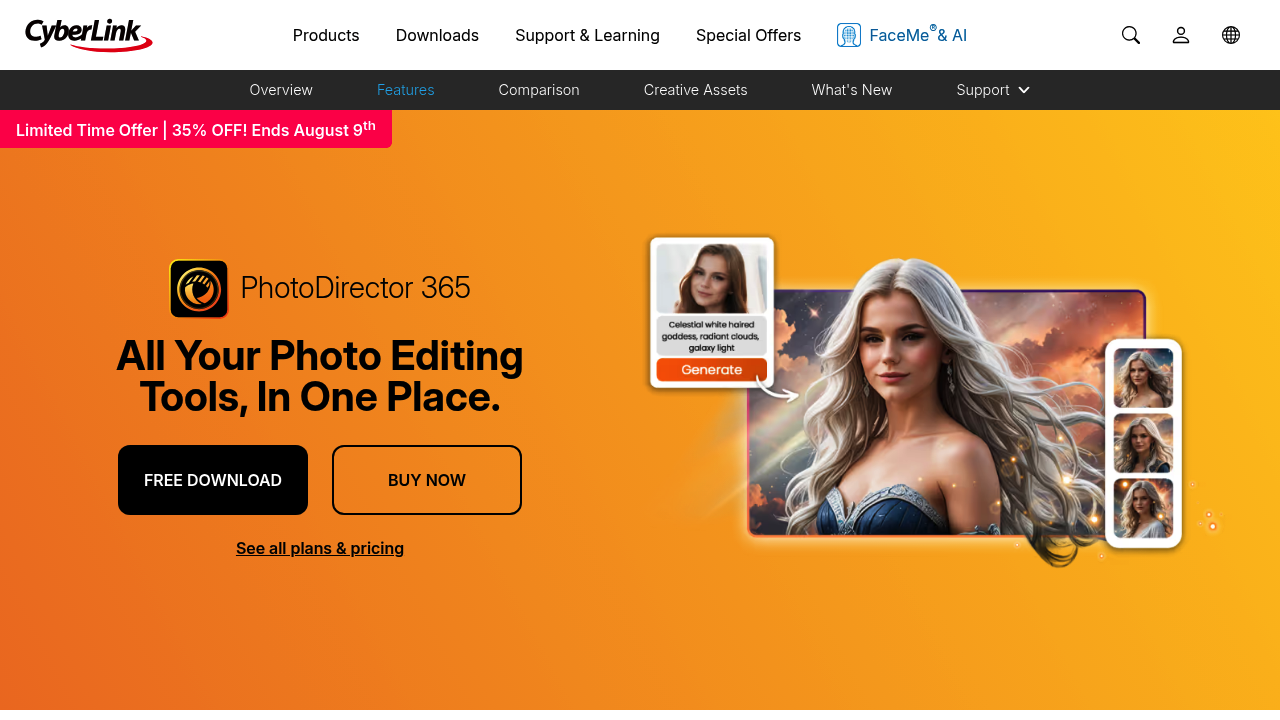Viewport: 1280px width, 720px height.
Task: Open See all plans & pricing link
Action: (x=320, y=548)
